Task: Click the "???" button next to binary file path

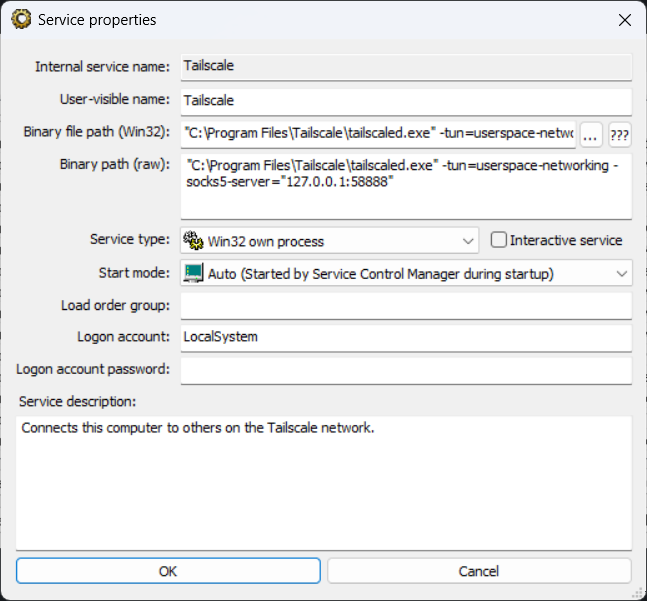Action: pyautogui.click(x=619, y=134)
